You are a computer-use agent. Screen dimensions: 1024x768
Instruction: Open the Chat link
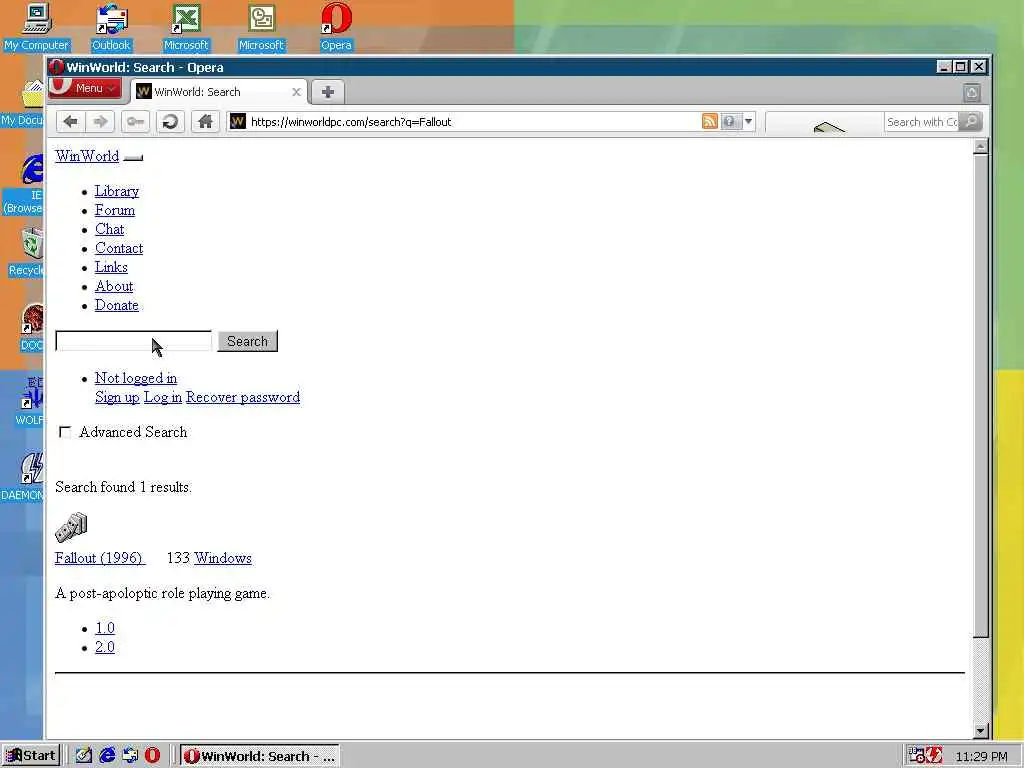[110, 229]
